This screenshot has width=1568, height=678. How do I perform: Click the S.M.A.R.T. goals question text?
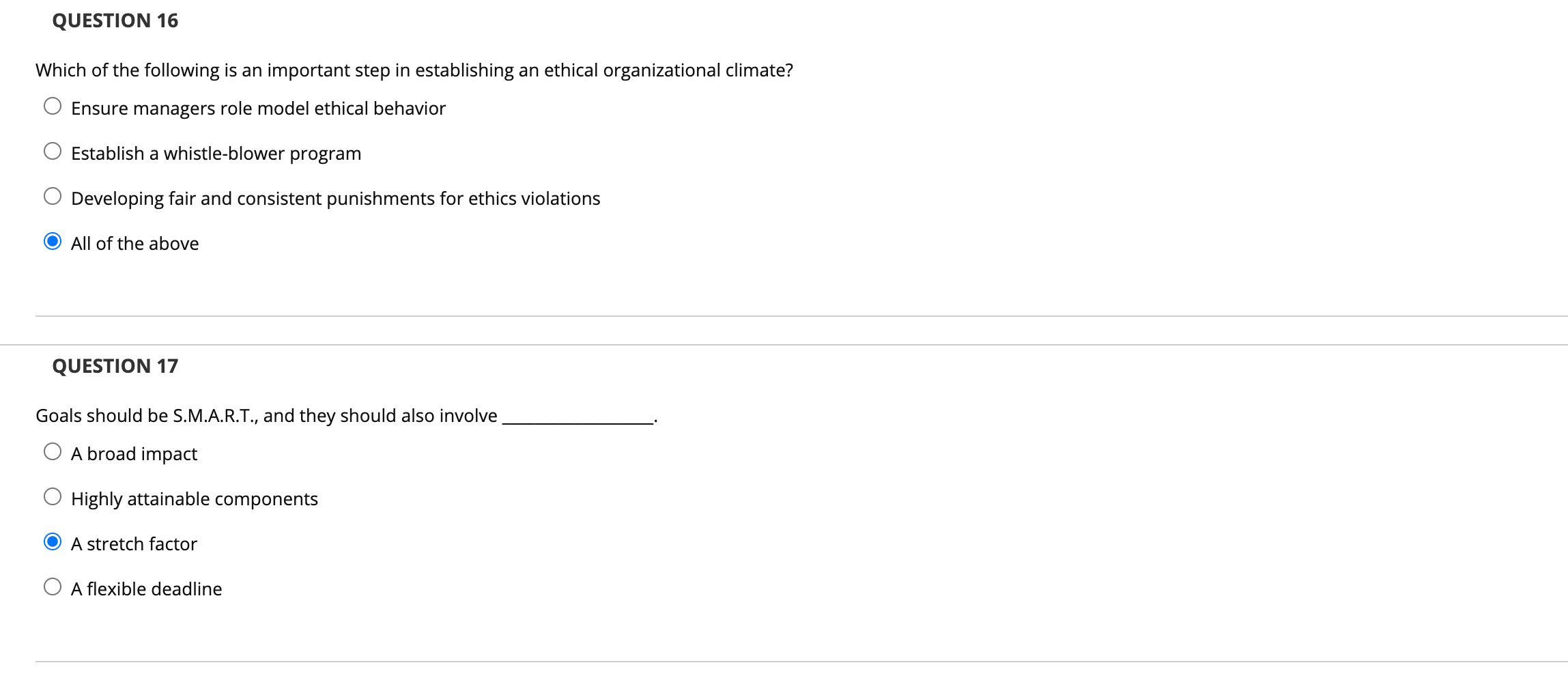tap(266, 414)
